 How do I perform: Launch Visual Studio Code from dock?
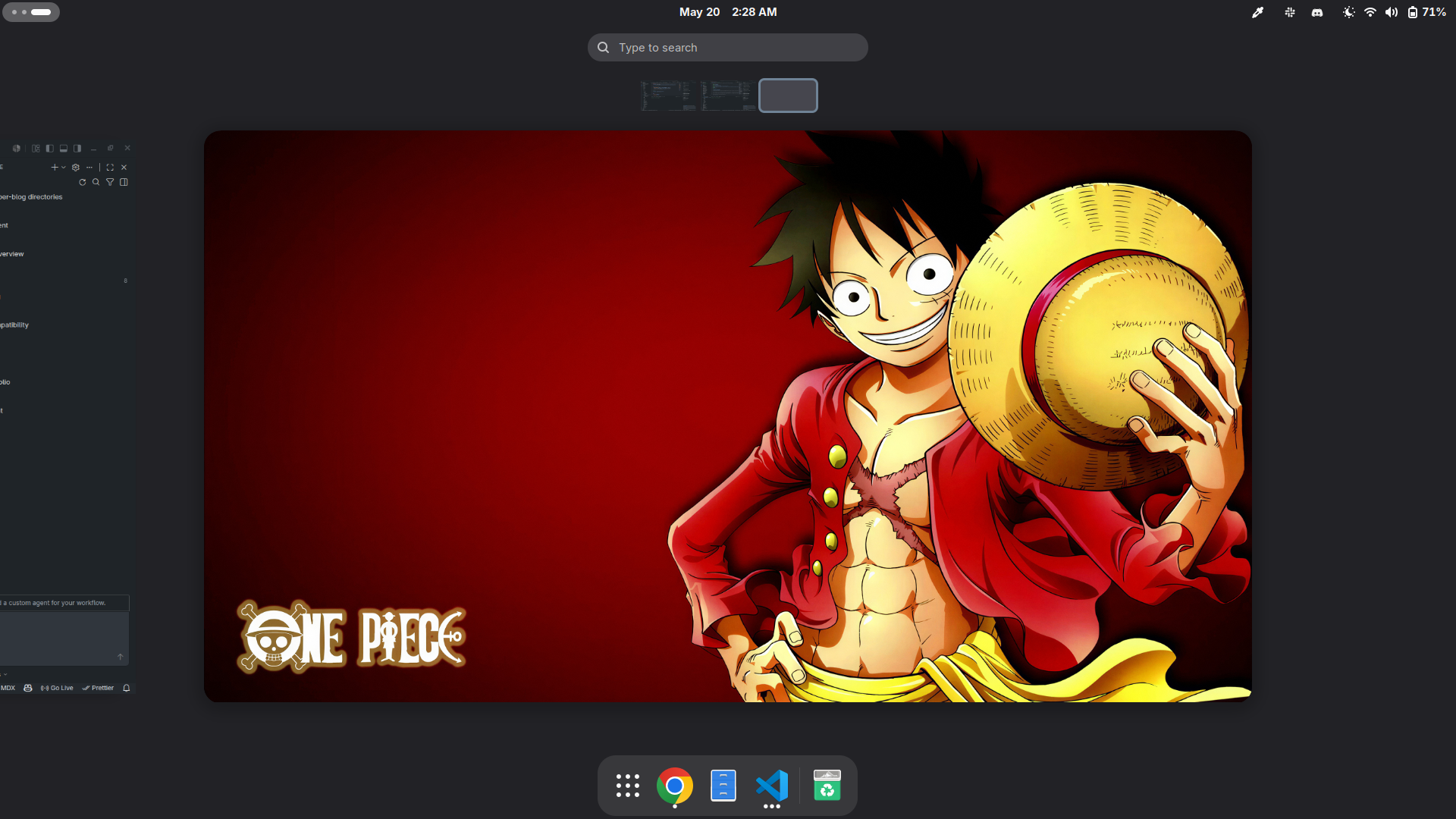click(772, 786)
